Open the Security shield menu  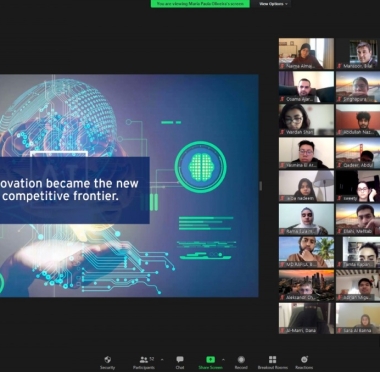[107, 363]
